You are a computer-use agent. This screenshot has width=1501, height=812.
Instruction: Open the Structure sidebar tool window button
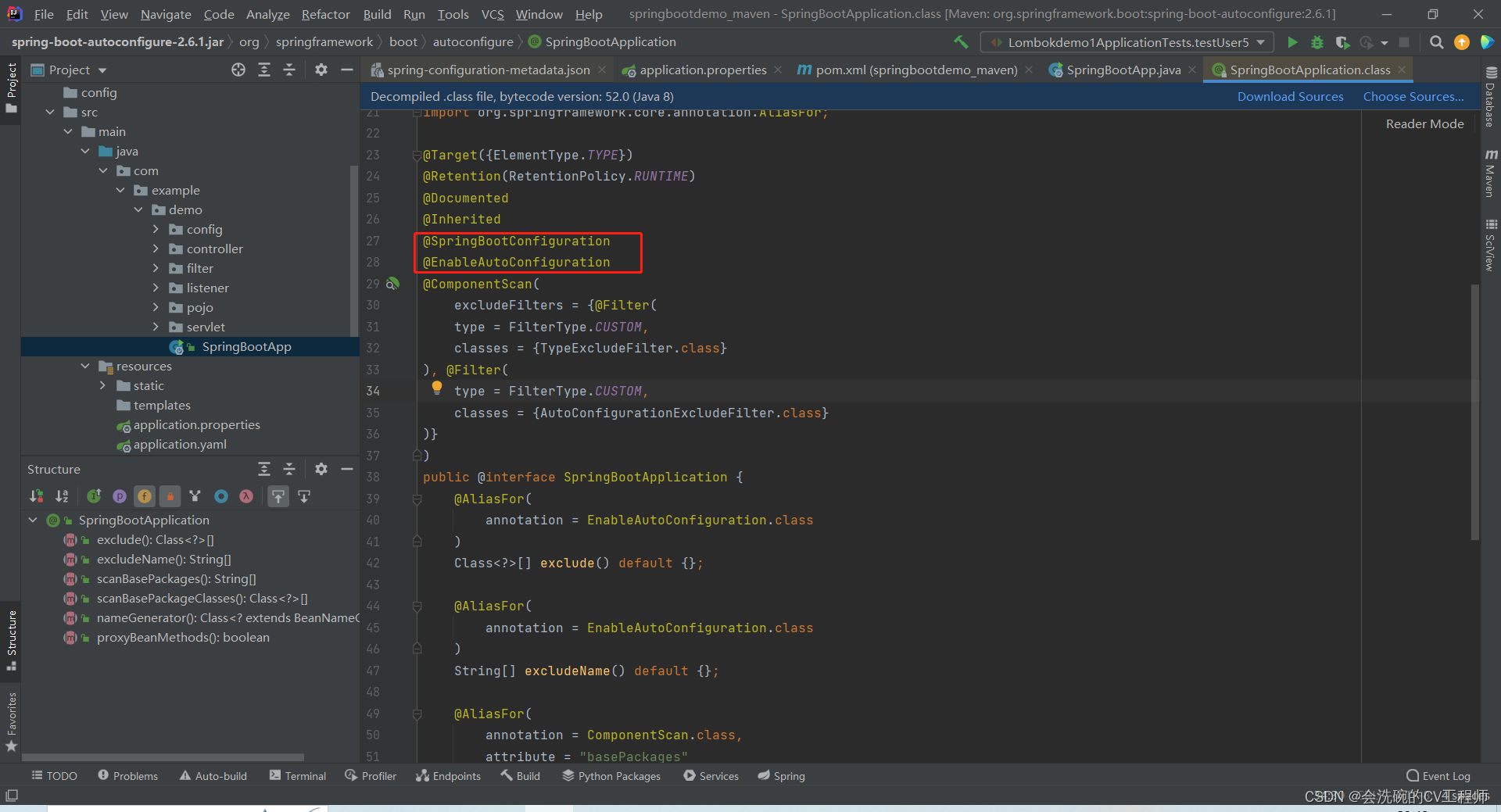pos(11,640)
